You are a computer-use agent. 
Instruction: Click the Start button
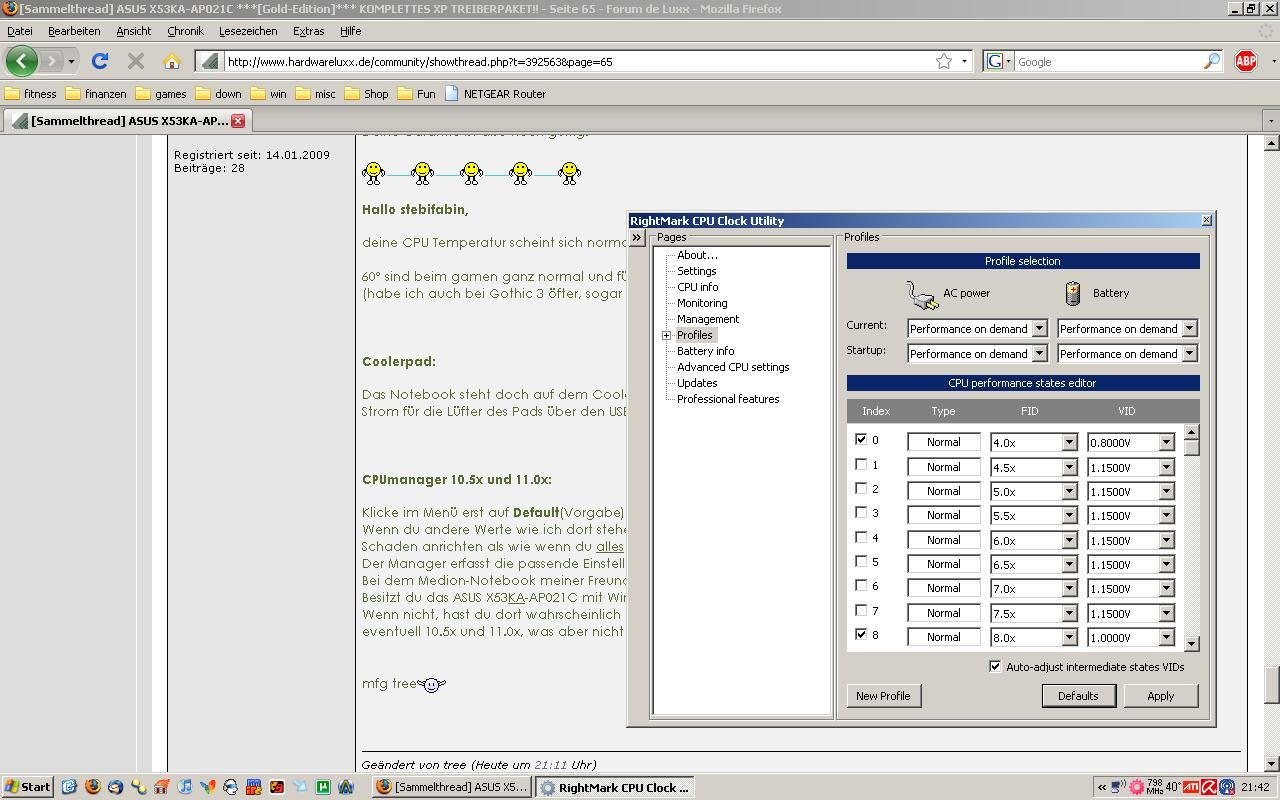[x=27, y=787]
